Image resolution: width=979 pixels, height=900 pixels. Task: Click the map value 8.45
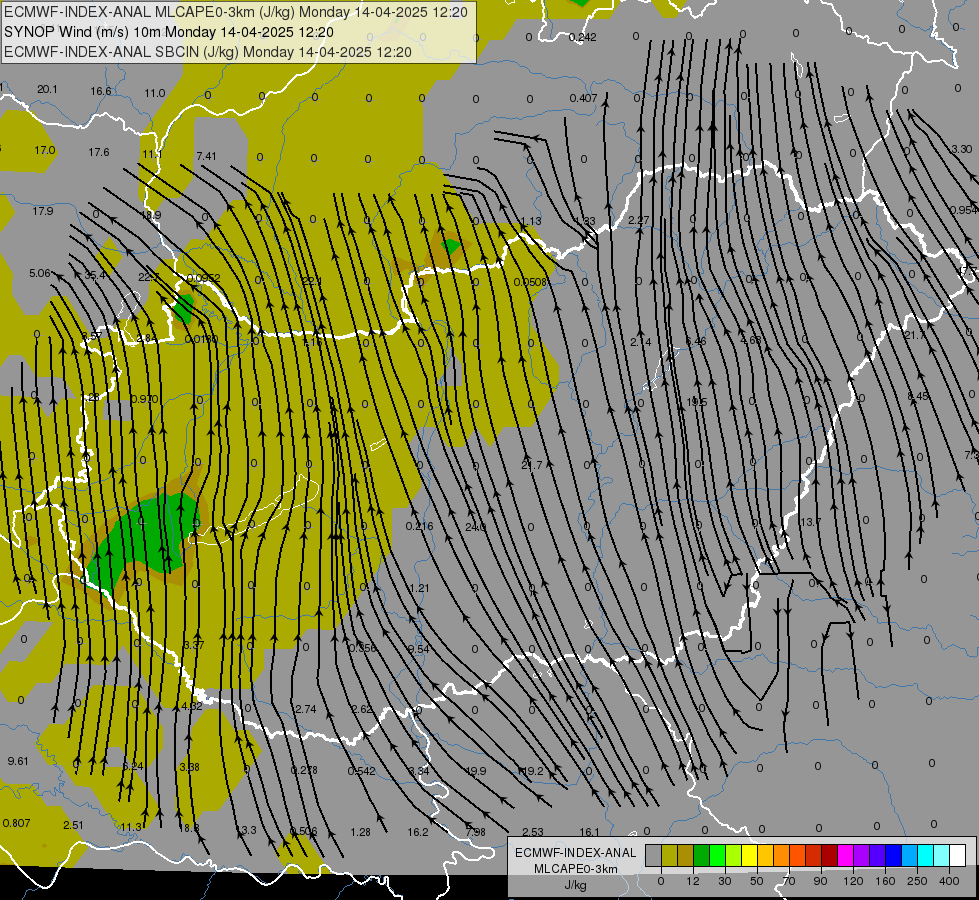click(x=918, y=397)
